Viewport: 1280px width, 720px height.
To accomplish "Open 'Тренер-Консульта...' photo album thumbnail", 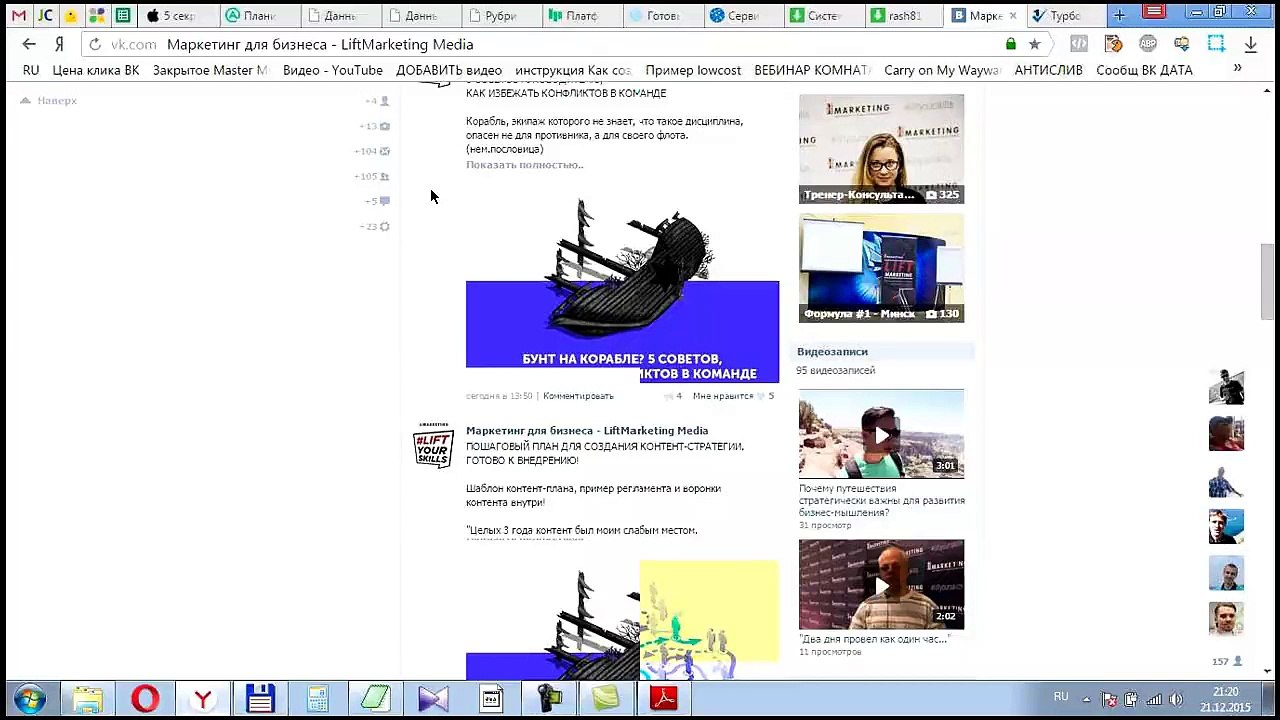I will coord(881,149).
